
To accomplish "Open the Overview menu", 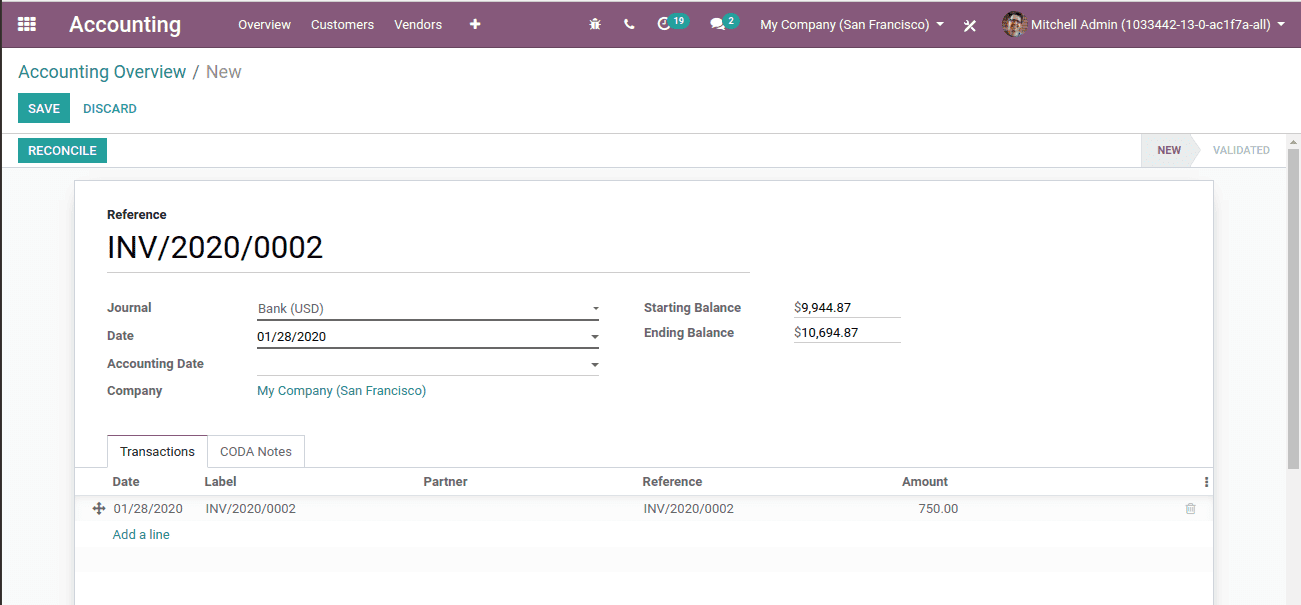I will (x=264, y=24).
